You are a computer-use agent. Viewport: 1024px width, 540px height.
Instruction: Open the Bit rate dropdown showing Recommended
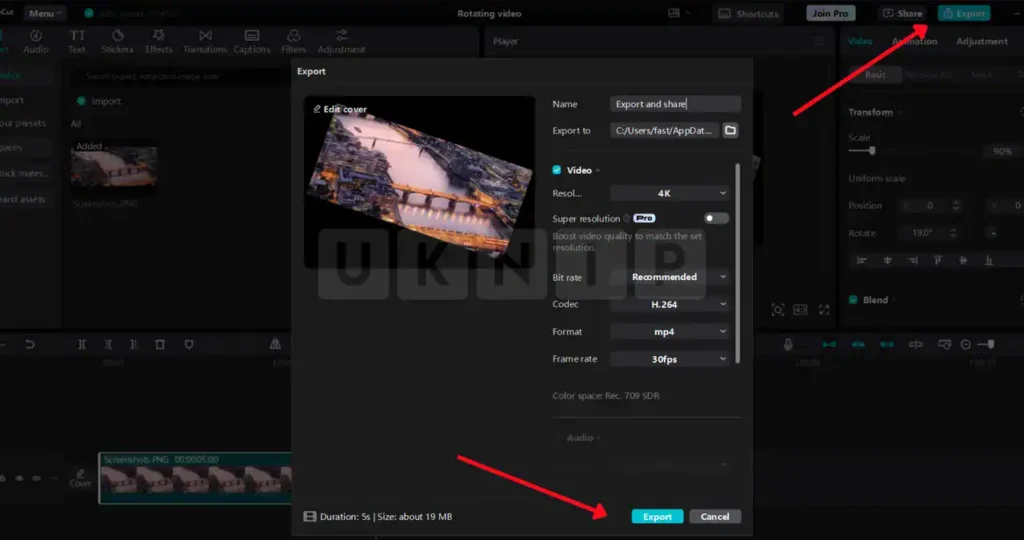[670, 277]
